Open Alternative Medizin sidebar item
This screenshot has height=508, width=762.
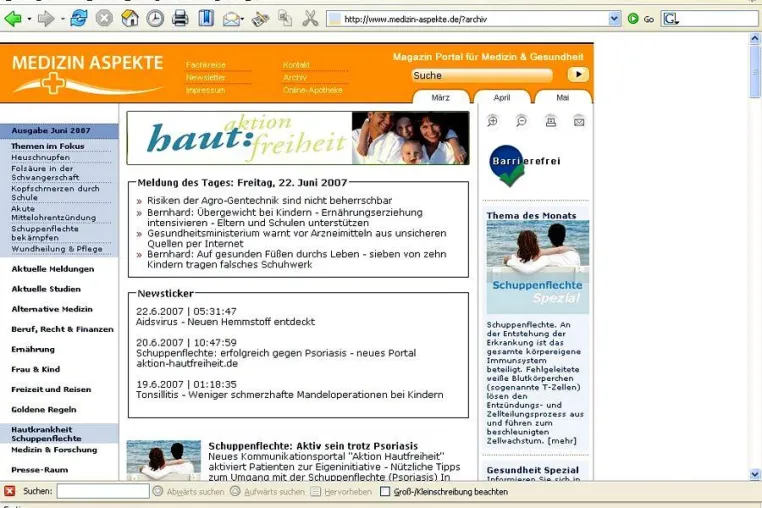pos(52,309)
